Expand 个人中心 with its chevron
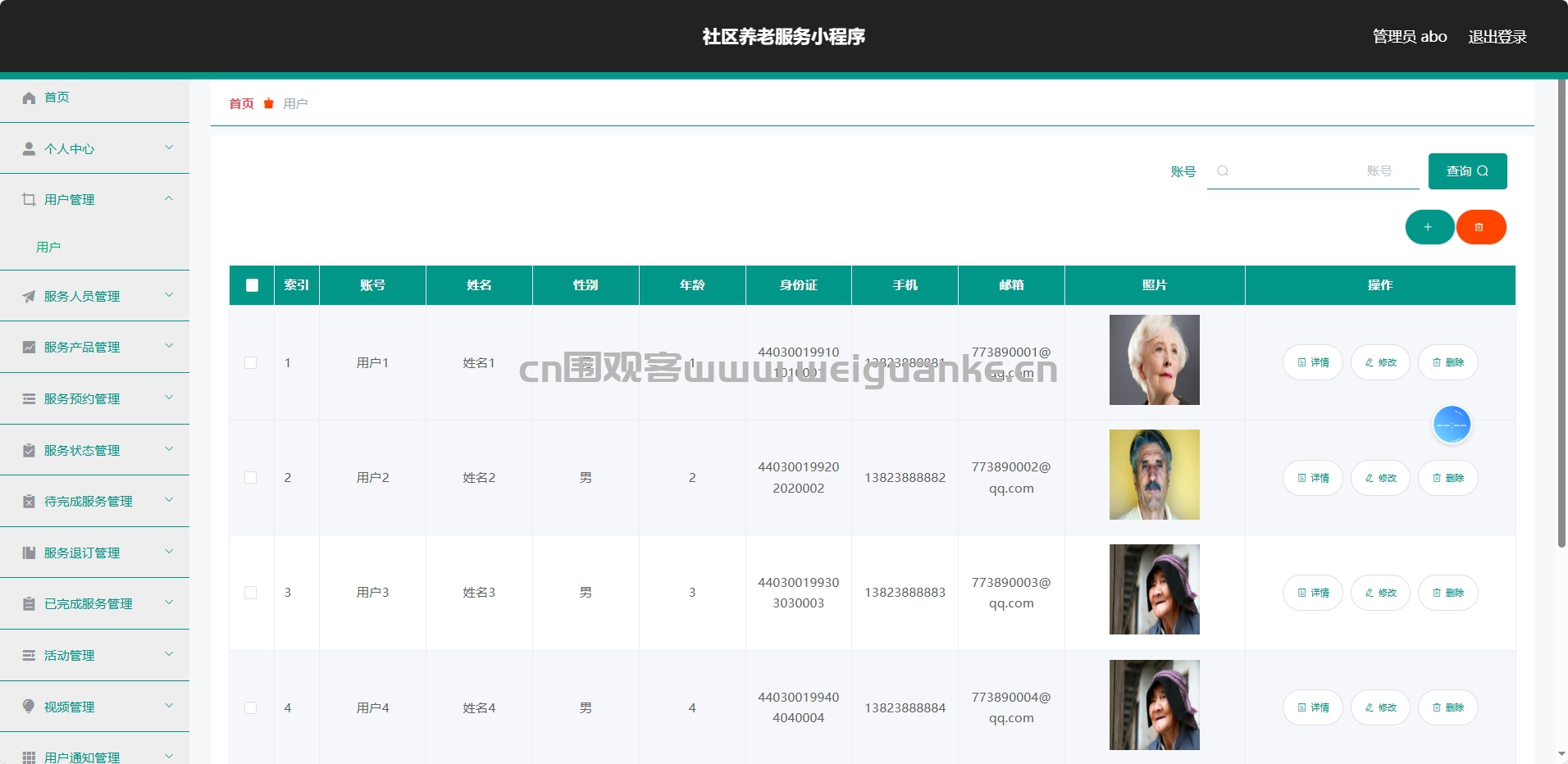Viewport: 1568px width, 764px height. pos(169,148)
